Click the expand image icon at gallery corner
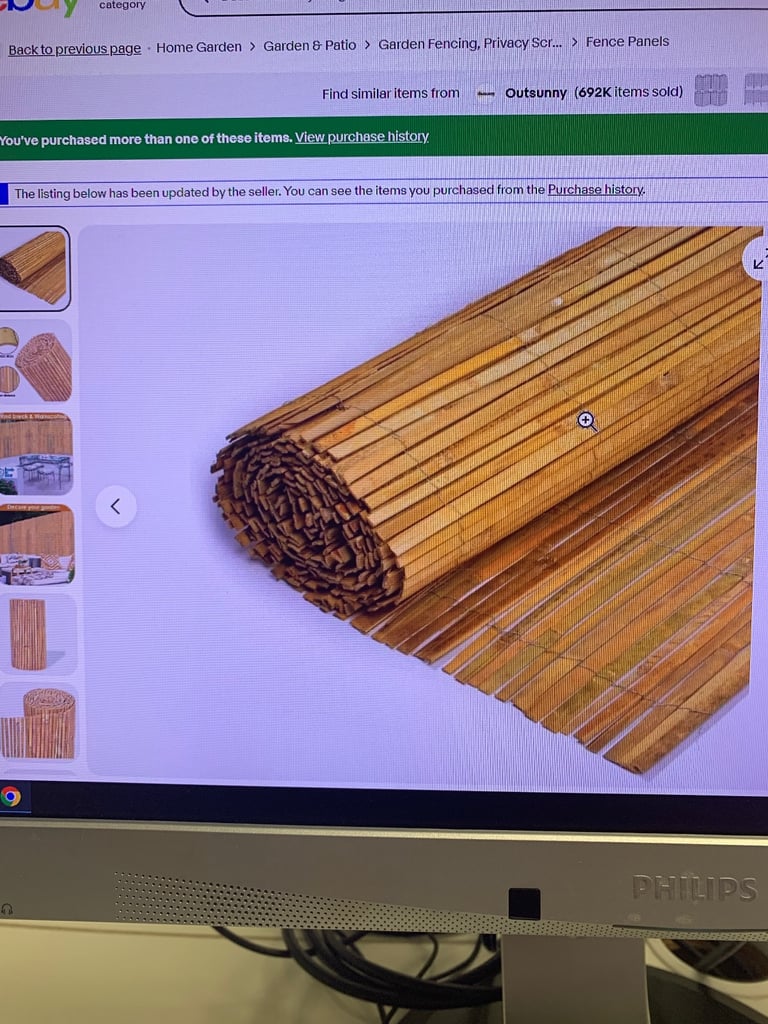This screenshot has height=1024, width=768. coord(758,261)
